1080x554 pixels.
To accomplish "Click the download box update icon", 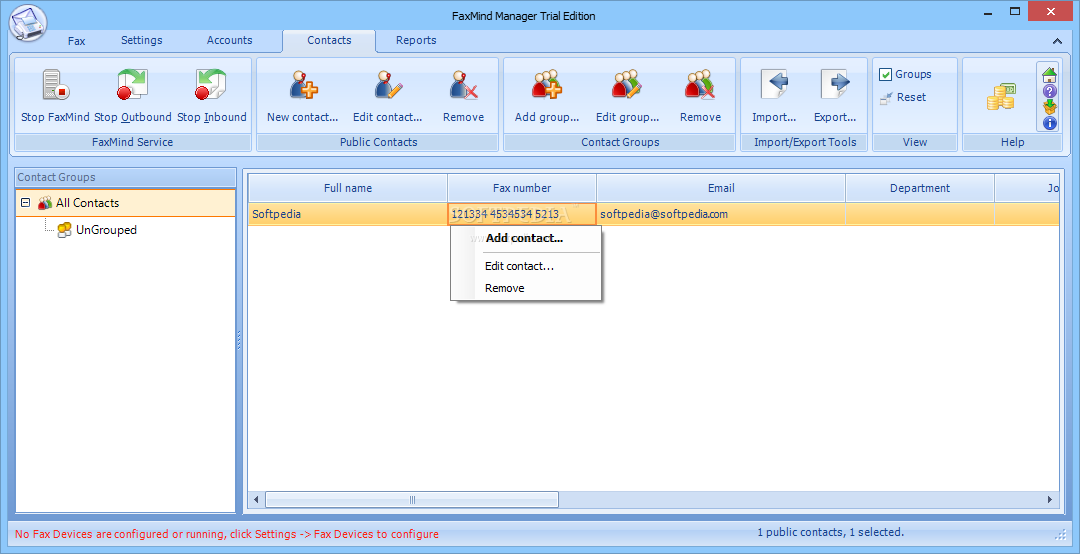I will (x=1049, y=106).
